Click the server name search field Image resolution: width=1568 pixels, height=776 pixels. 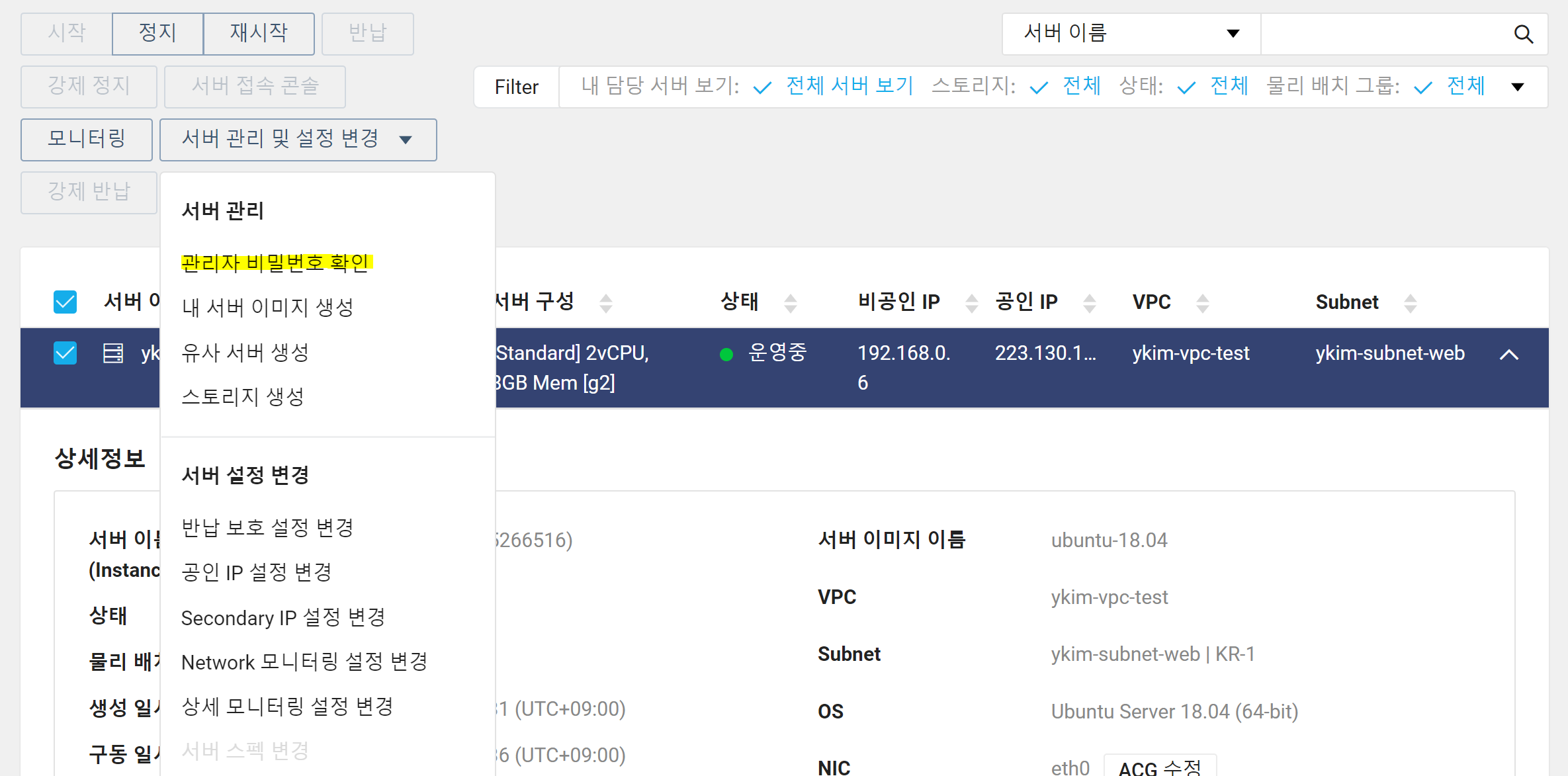pos(1383,34)
